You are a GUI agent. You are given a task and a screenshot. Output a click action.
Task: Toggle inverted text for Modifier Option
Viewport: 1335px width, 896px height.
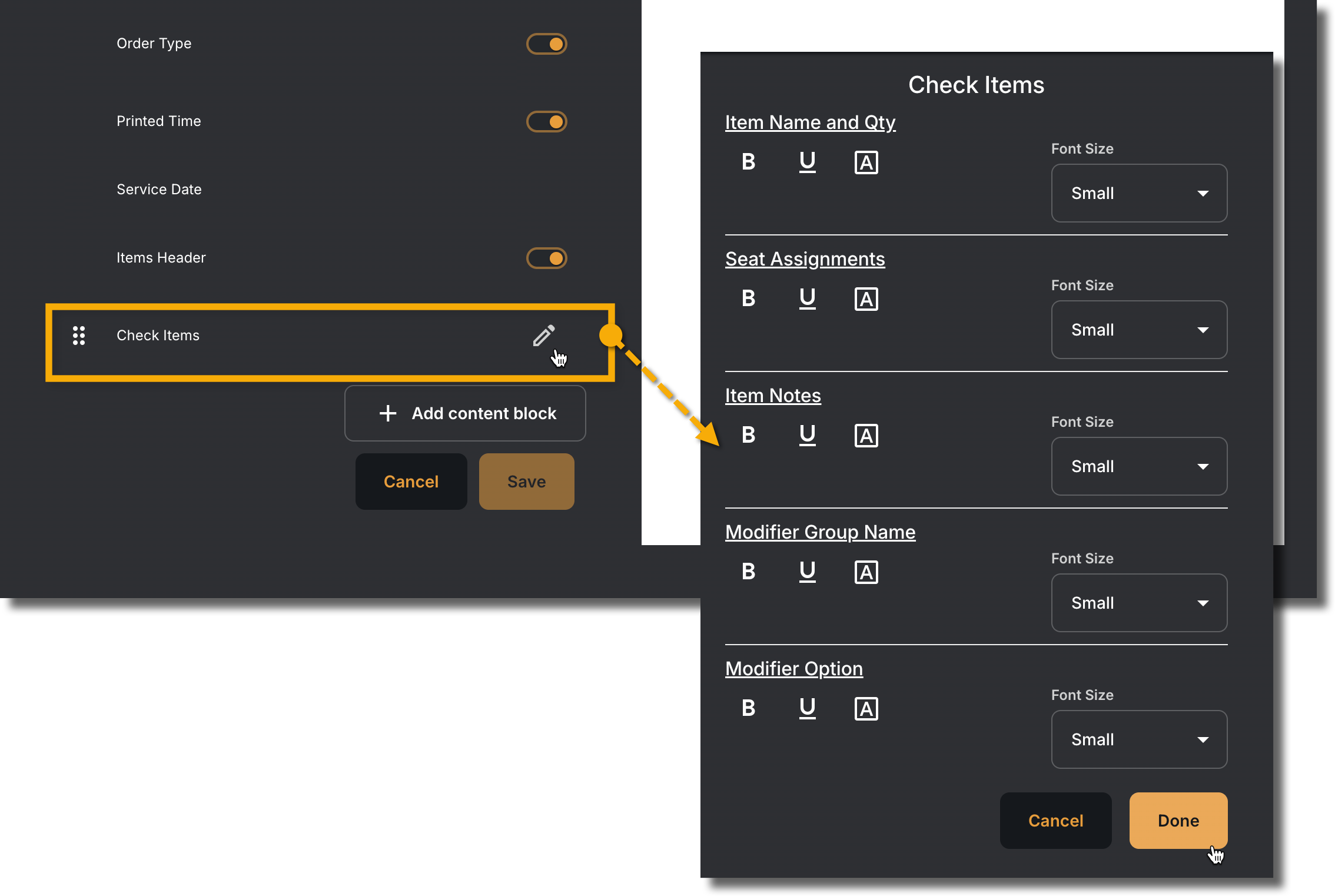point(866,709)
